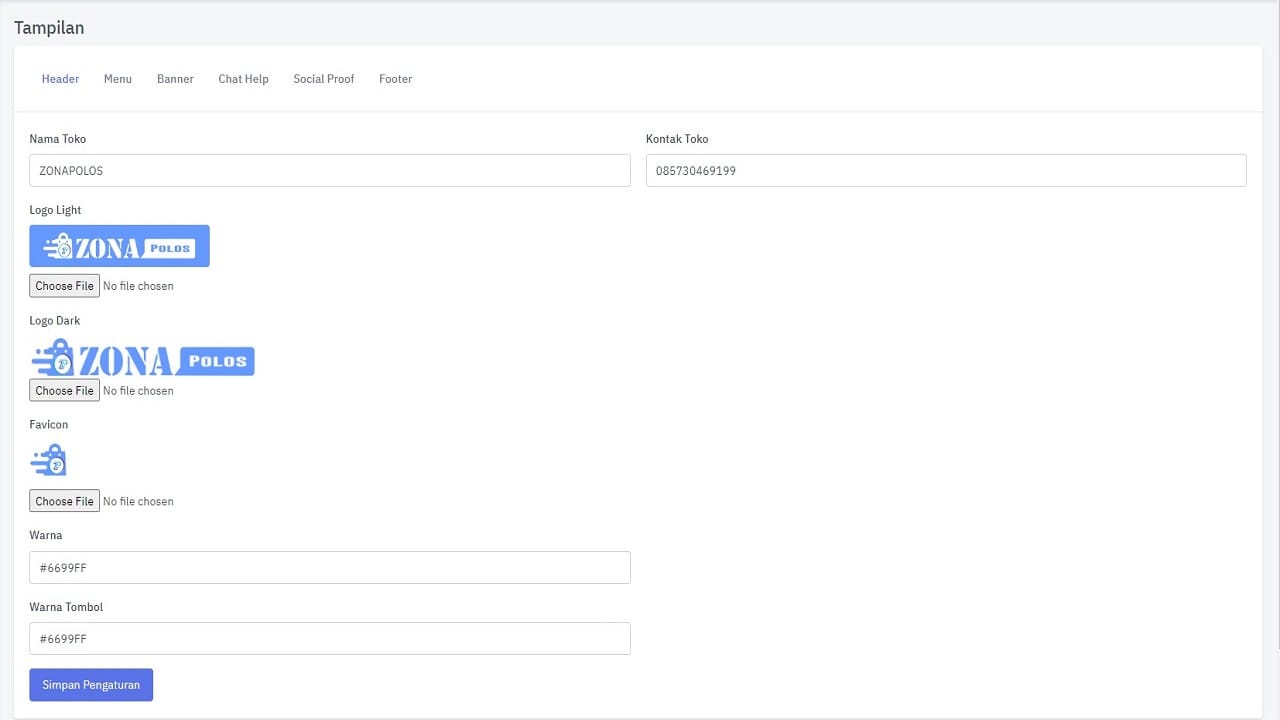Image resolution: width=1280 pixels, height=720 pixels.
Task: Switch to the Menu tab
Action: 118,79
